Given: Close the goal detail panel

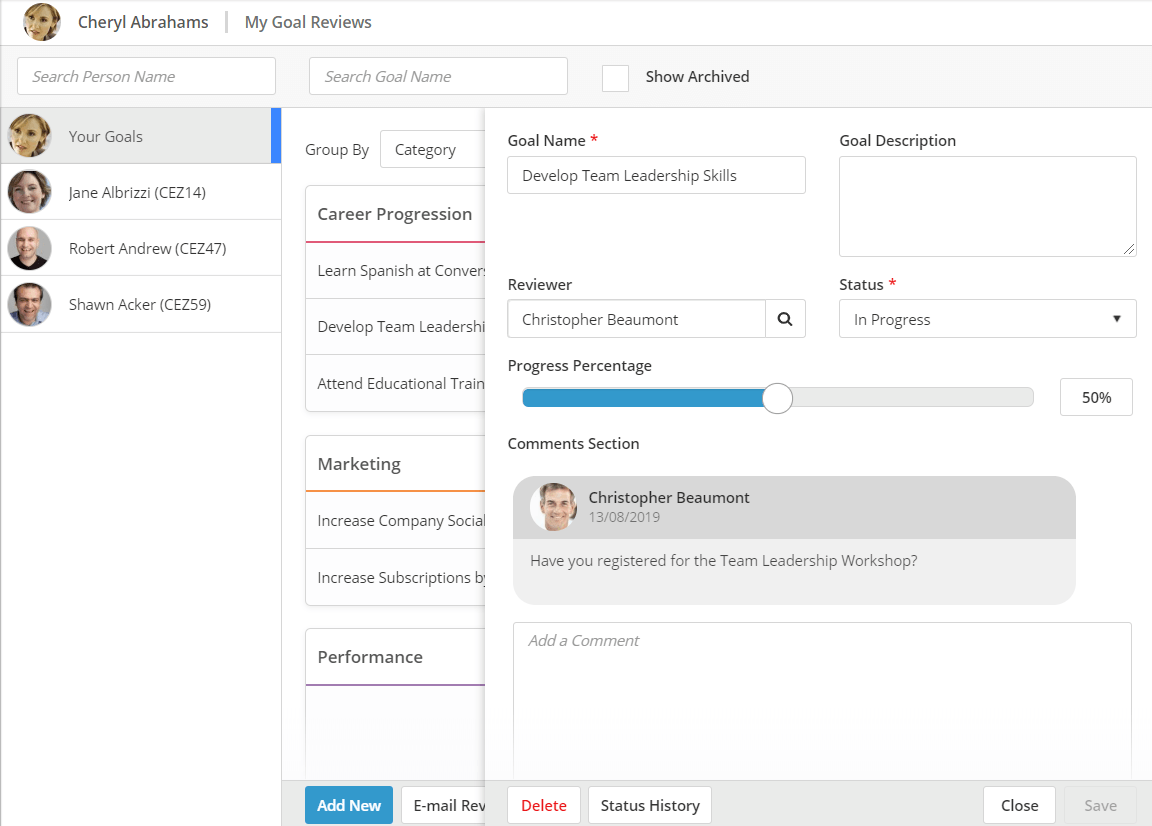Looking at the screenshot, I should [x=1019, y=805].
